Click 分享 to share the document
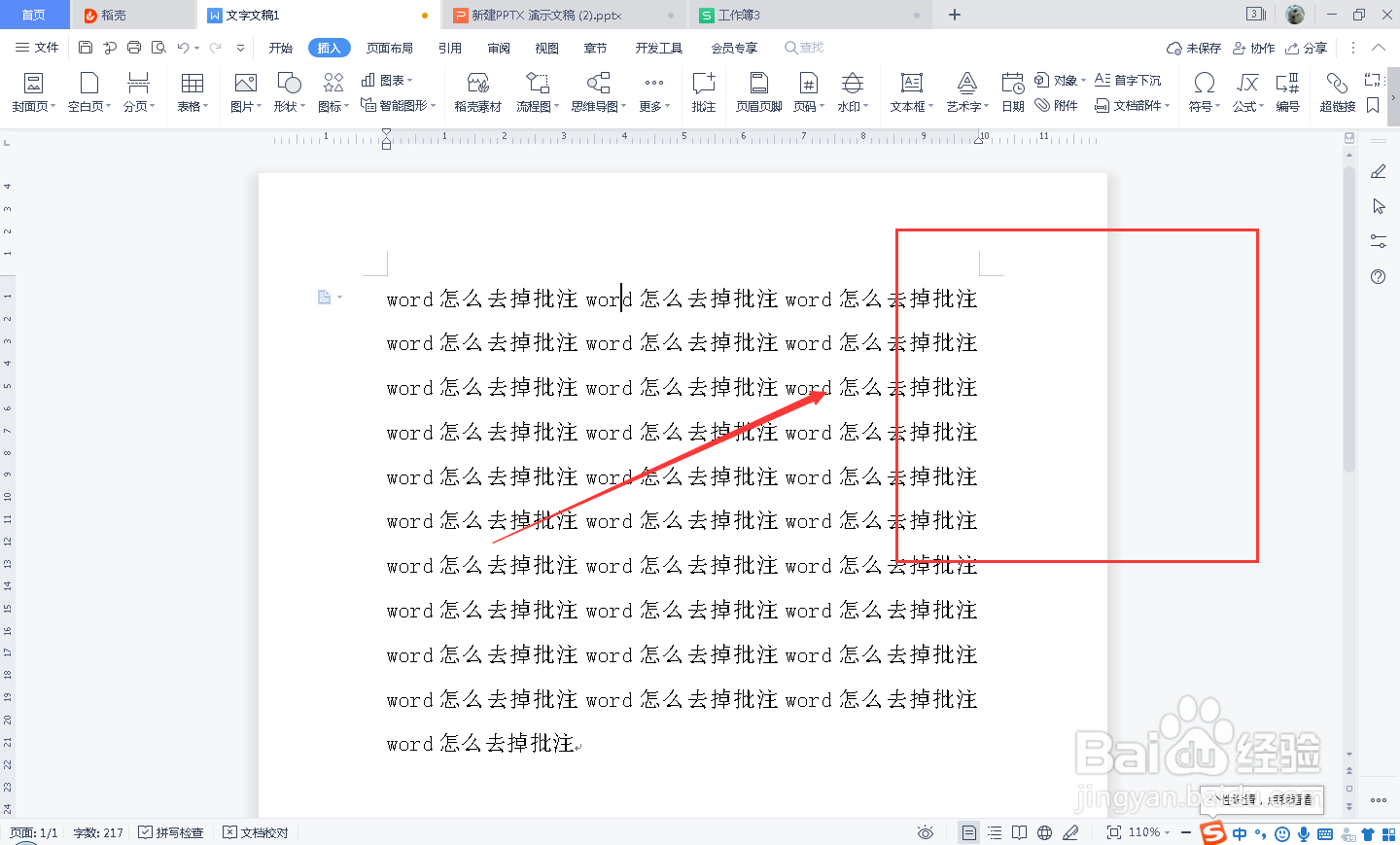This screenshot has height=845, width=1400. tap(1314, 47)
